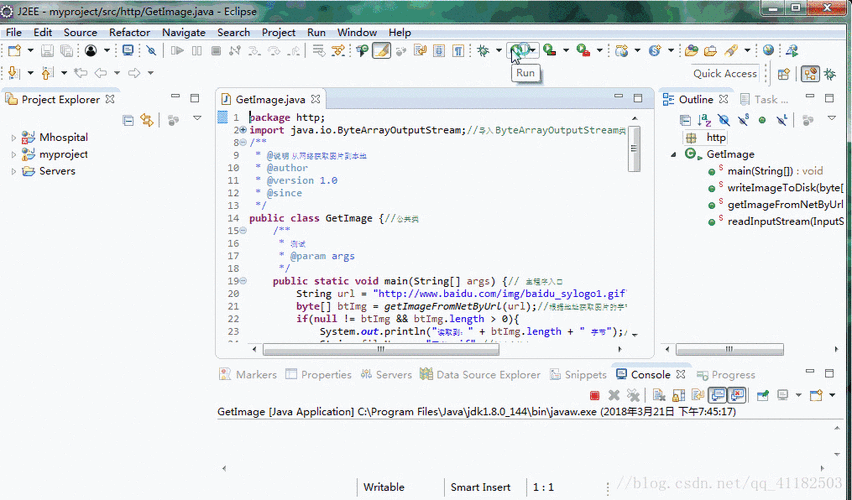
Task: Click the Previous Annotation up arrow icon
Action: tap(47, 72)
